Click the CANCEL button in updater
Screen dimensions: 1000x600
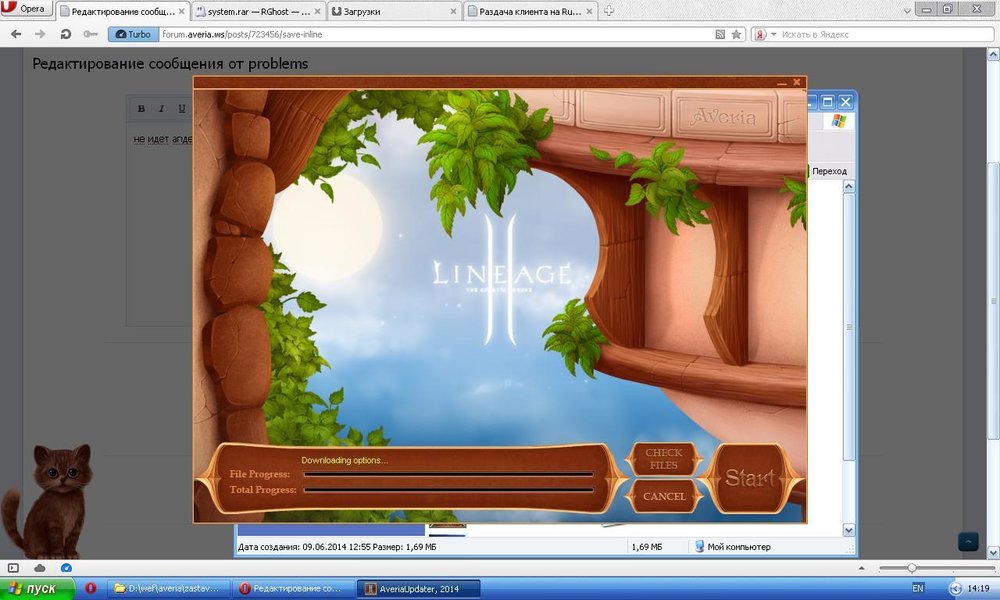664,496
